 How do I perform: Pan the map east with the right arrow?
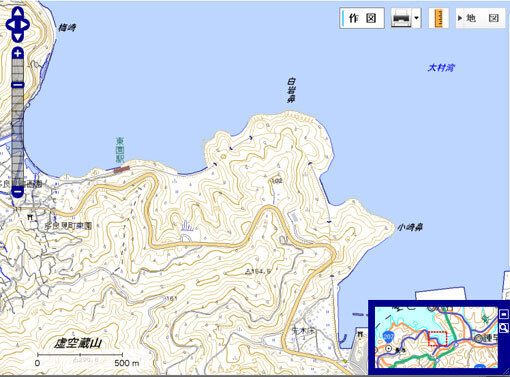point(25,25)
